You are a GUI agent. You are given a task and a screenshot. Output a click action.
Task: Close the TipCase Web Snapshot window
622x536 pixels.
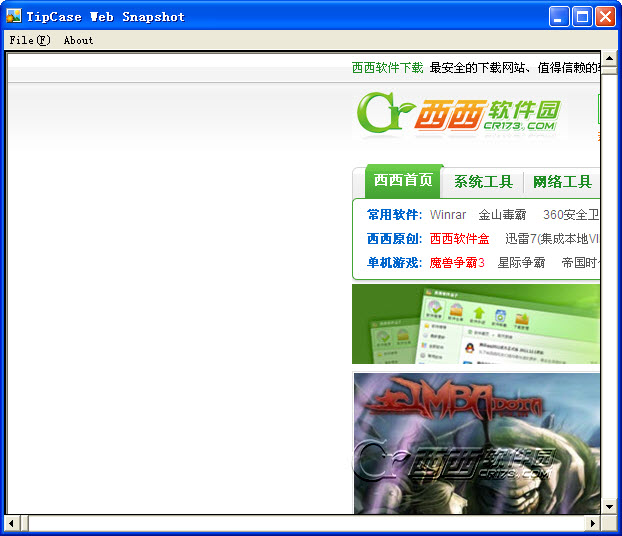coord(605,17)
